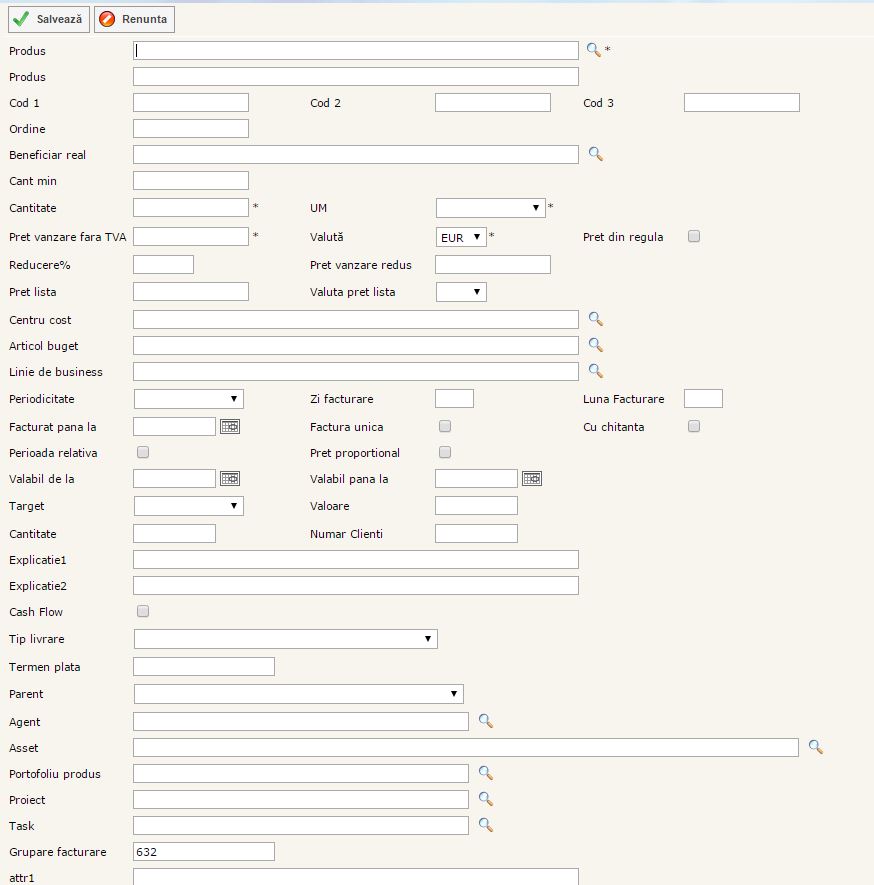Check the Cu chitanta option
Screen dimensions: 874x885
click(694, 427)
